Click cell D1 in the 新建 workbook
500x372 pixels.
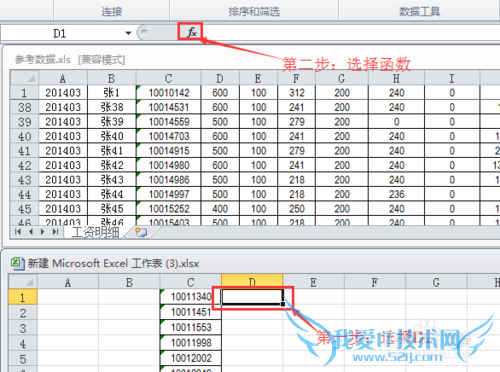click(x=252, y=297)
